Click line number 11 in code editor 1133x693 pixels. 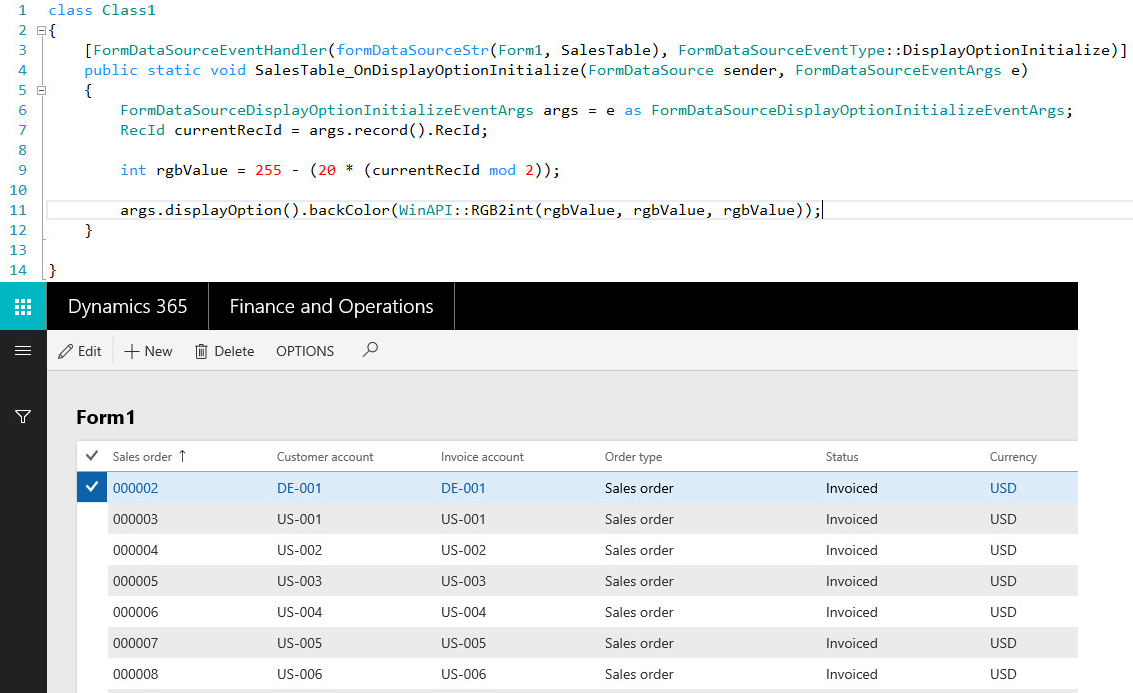(x=18, y=210)
